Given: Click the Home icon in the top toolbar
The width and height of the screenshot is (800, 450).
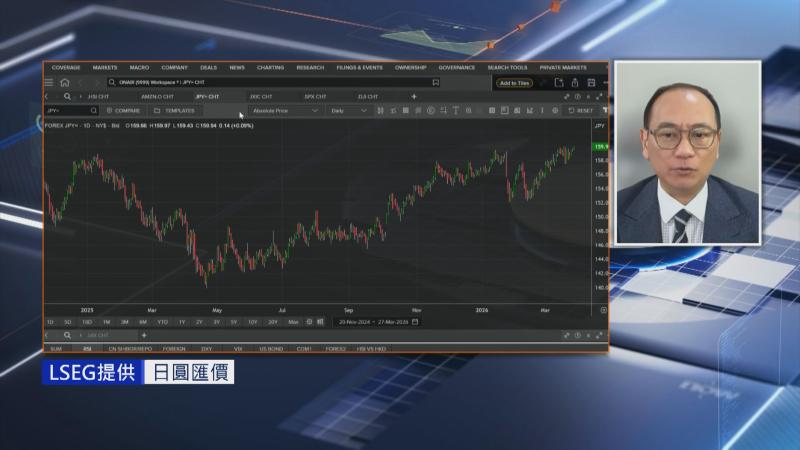Looking at the screenshot, I should [x=65, y=83].
